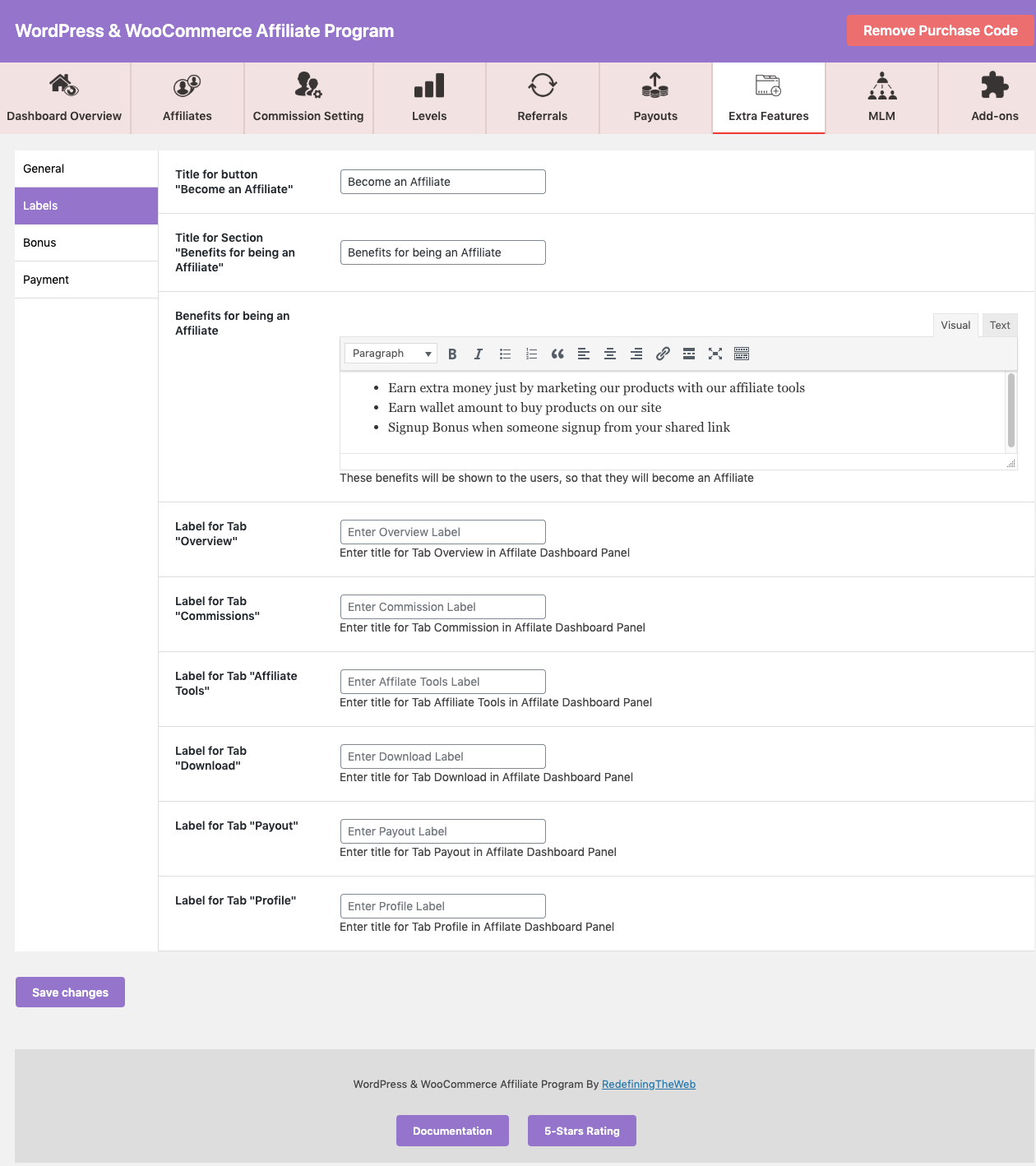Image resolution: width=1036 pixels, height=1166 pixels.
Task: Insert a bulleted list
Action: 505,354
